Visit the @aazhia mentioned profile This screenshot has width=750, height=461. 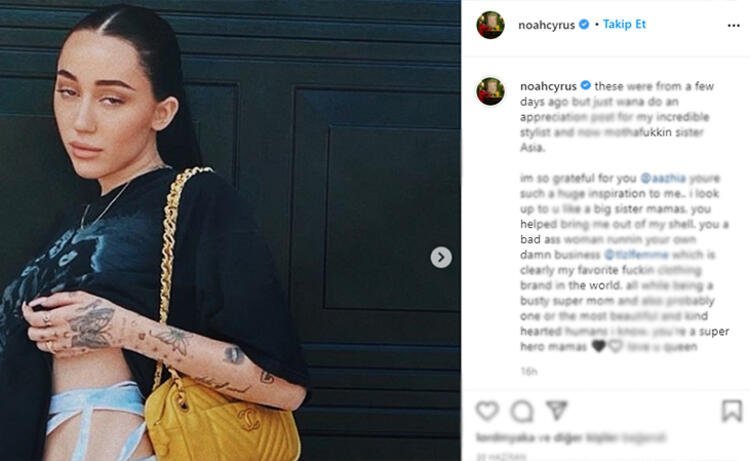pos(663,178)
